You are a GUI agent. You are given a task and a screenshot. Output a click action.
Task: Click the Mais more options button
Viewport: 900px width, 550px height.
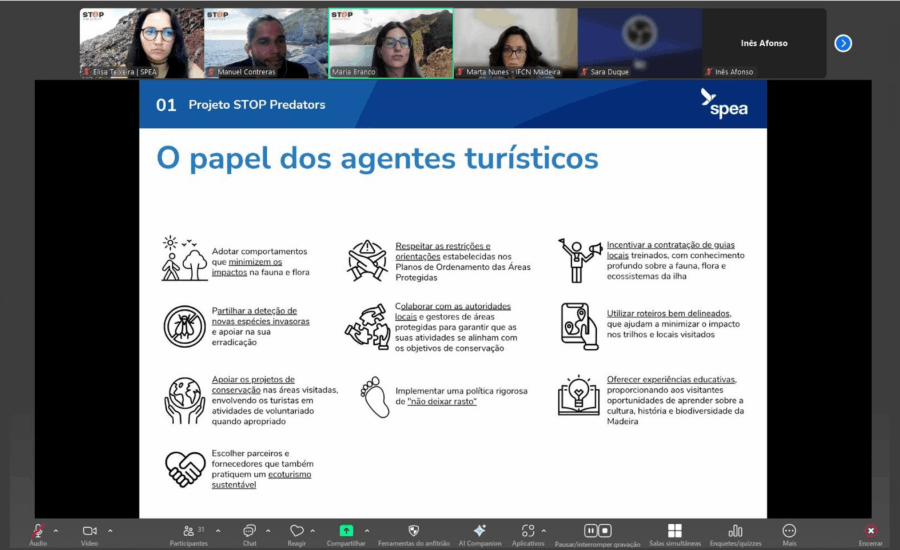coord(789,531)
